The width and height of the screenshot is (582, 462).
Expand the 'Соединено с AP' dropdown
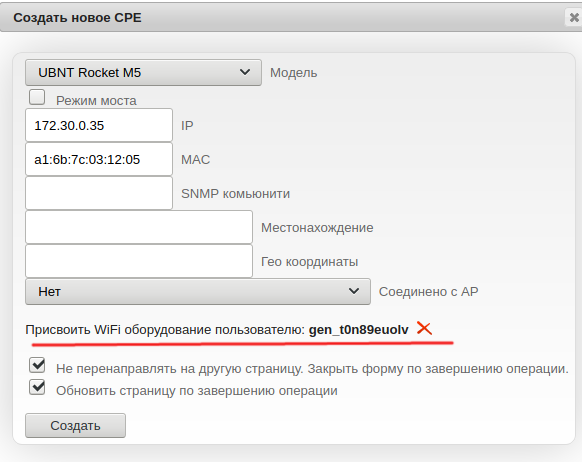point(198,292)
